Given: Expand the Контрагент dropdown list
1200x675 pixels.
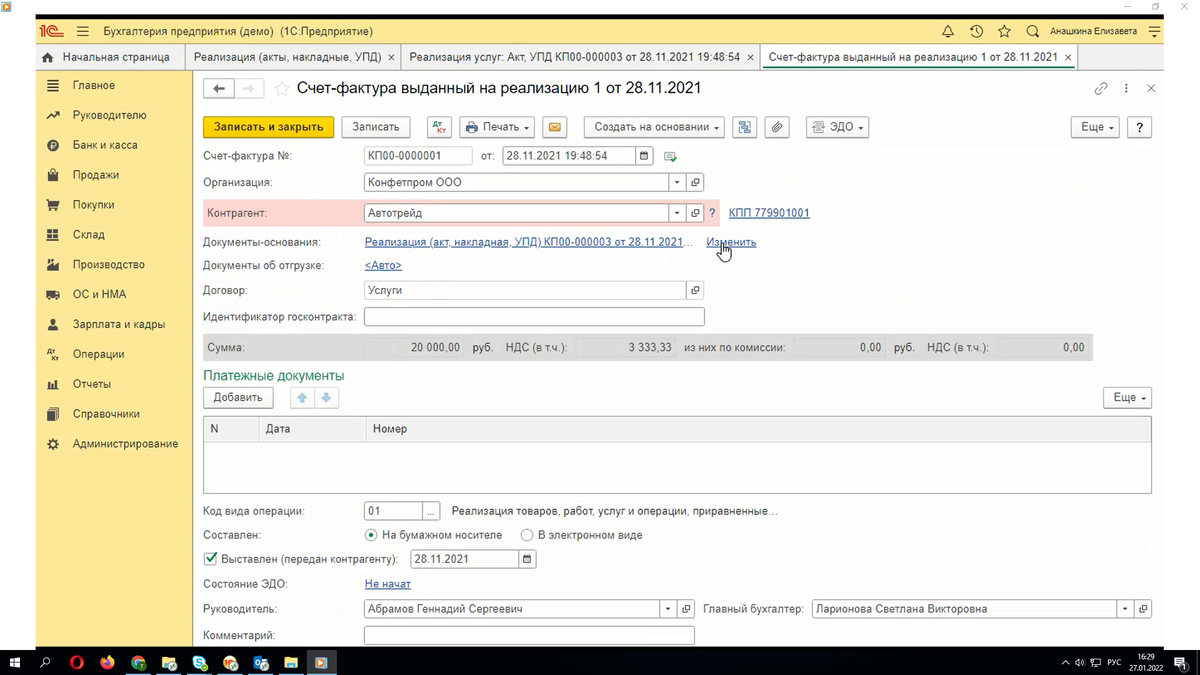Looking at the screenshot, I should pyautogui.click(x=677, y=213).
